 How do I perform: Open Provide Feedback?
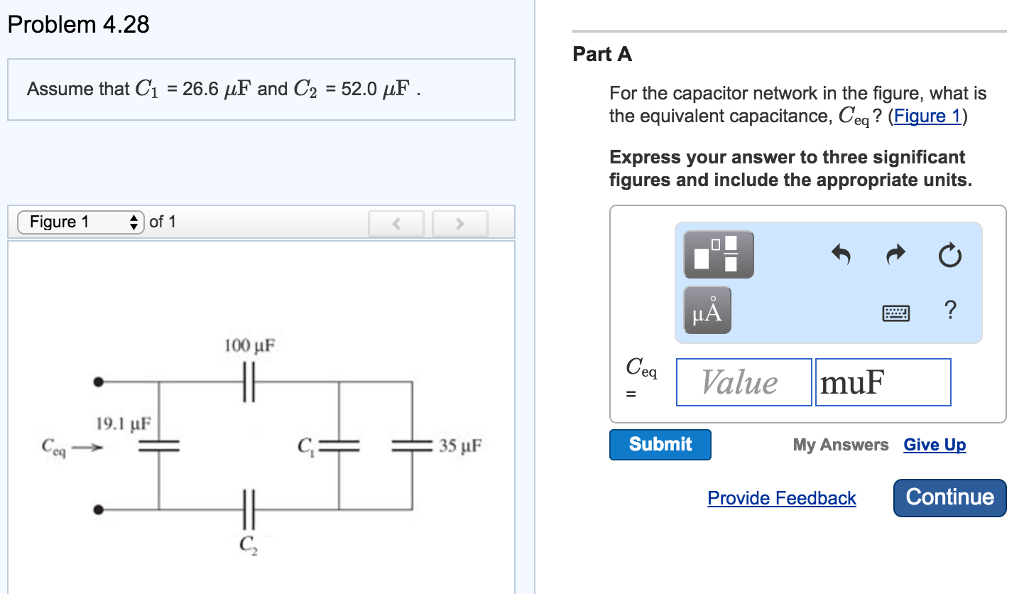[x=781, y=498]
